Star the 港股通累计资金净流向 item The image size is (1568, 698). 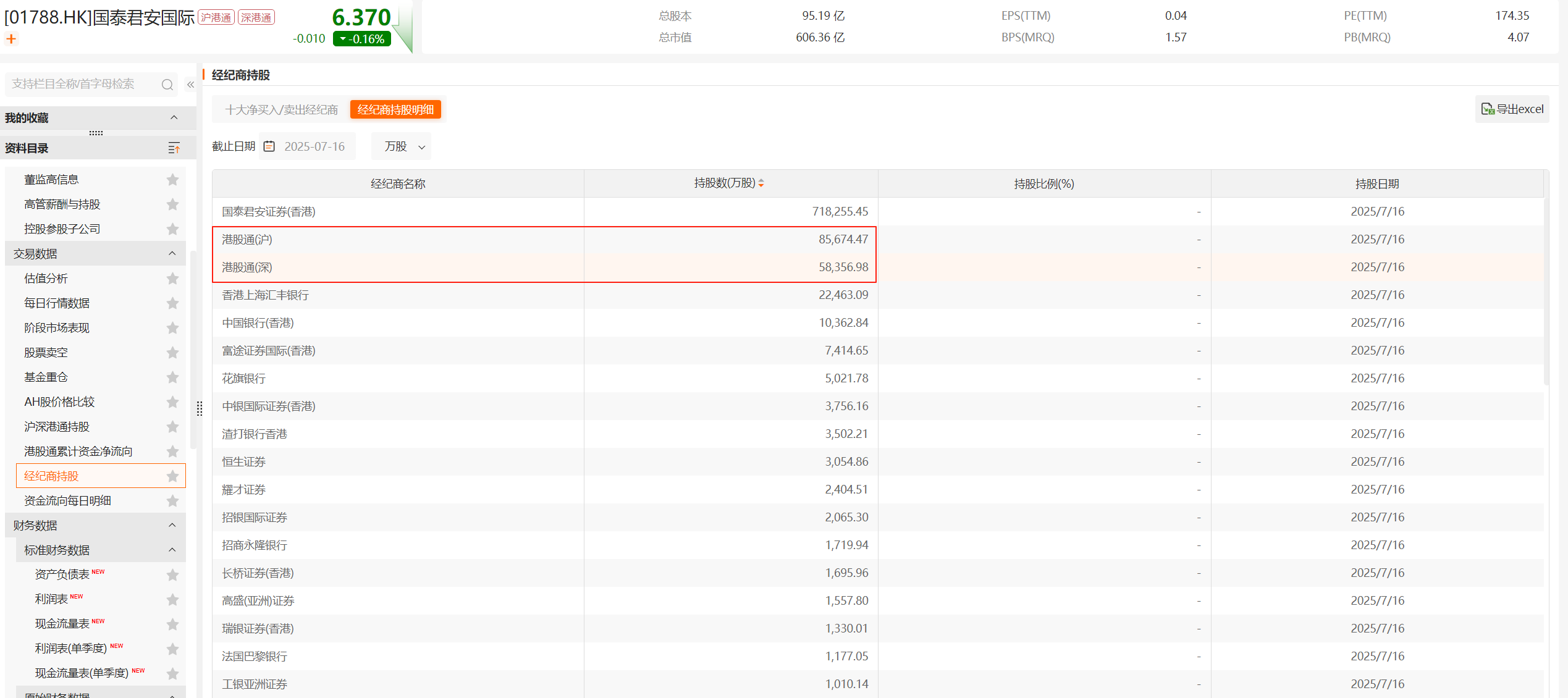(x=172, y=452)
